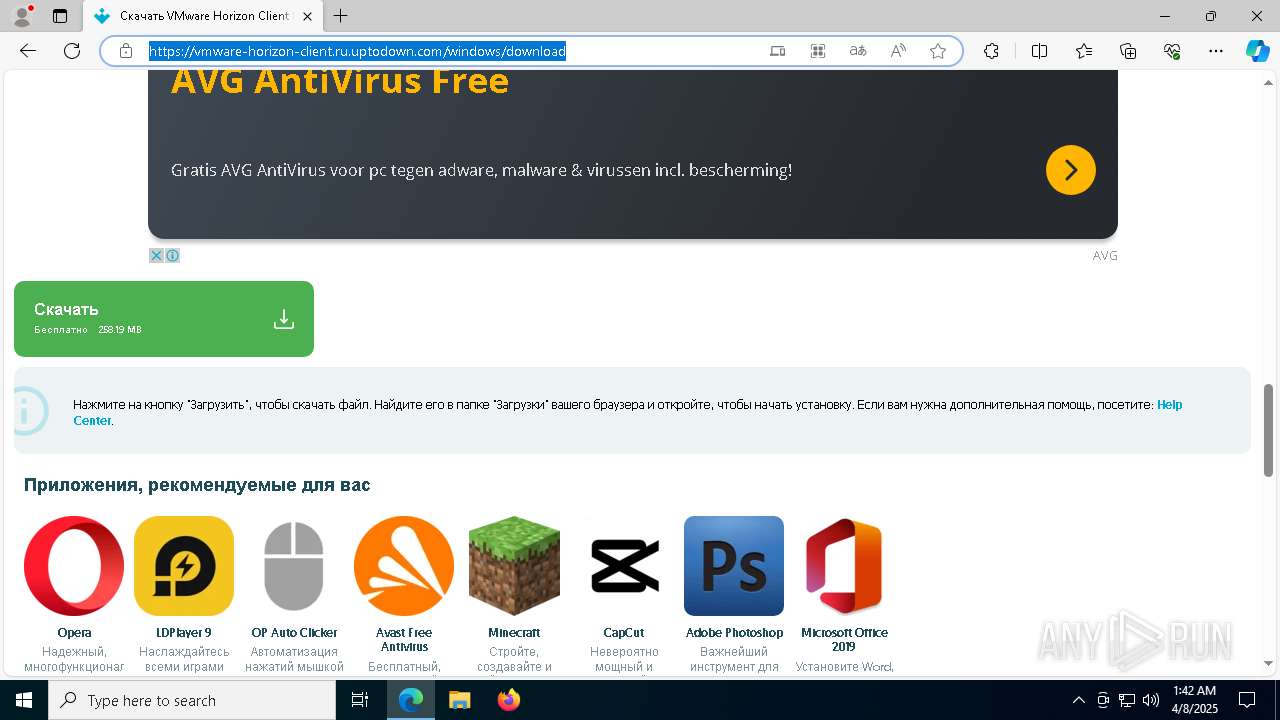1280x720 pixels.
Task: Toggle split screen view
Action: (x=1039, y=51)
